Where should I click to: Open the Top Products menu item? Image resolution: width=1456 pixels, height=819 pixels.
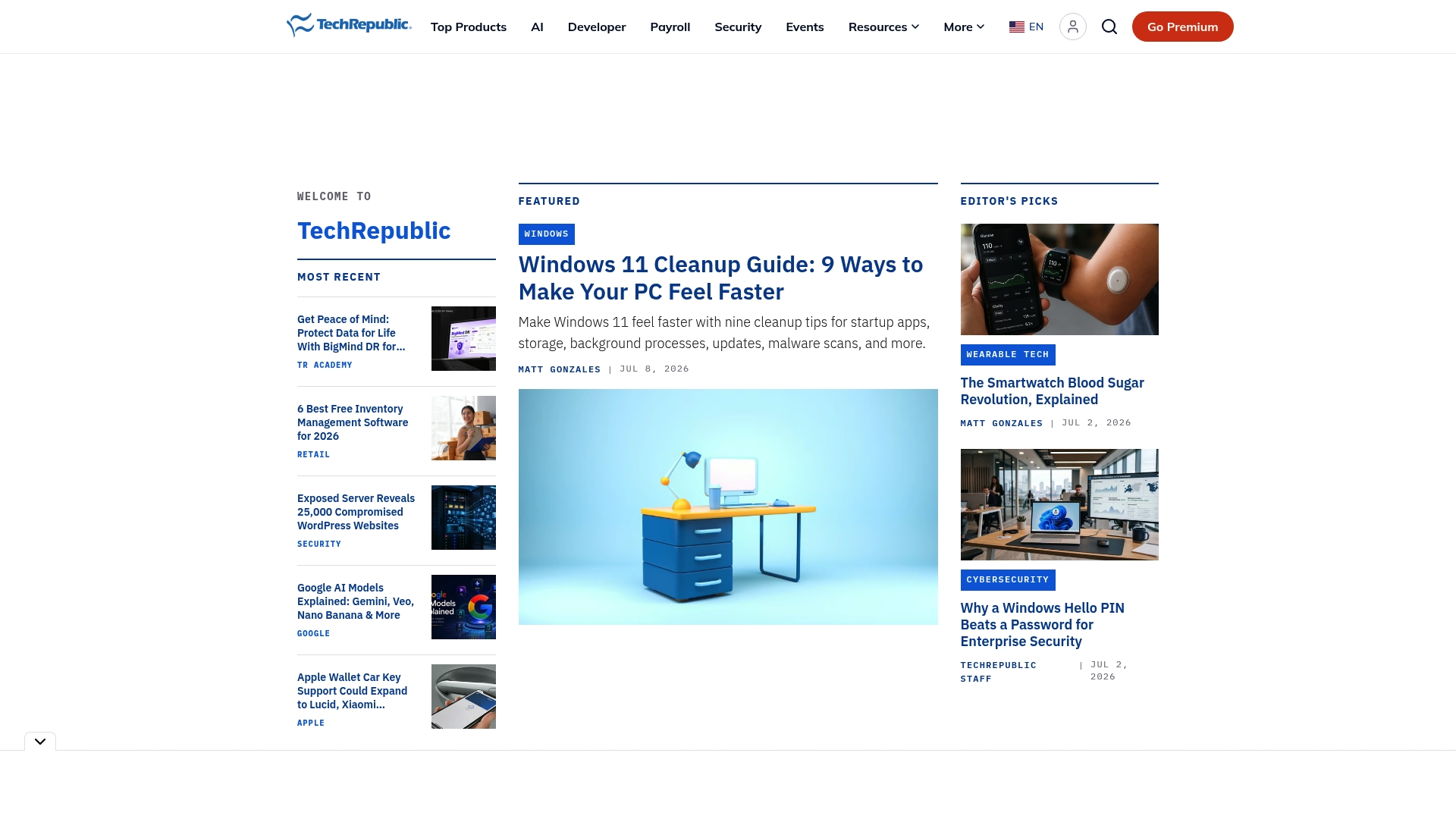(x=469, y=27)
